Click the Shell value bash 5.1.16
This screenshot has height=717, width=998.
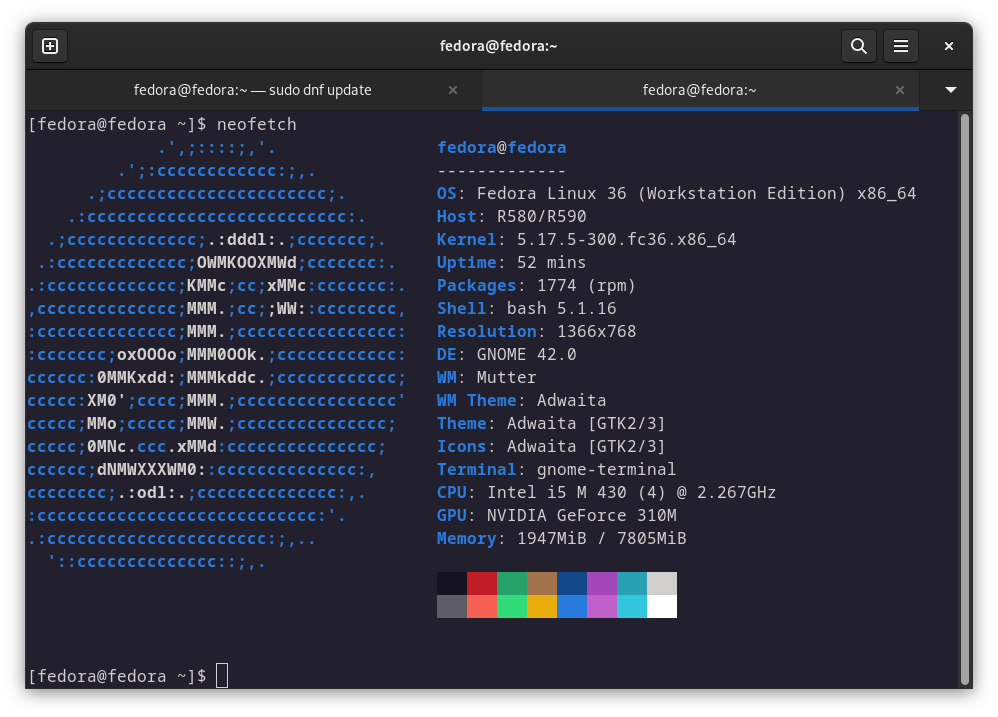[x=561, y=309]
